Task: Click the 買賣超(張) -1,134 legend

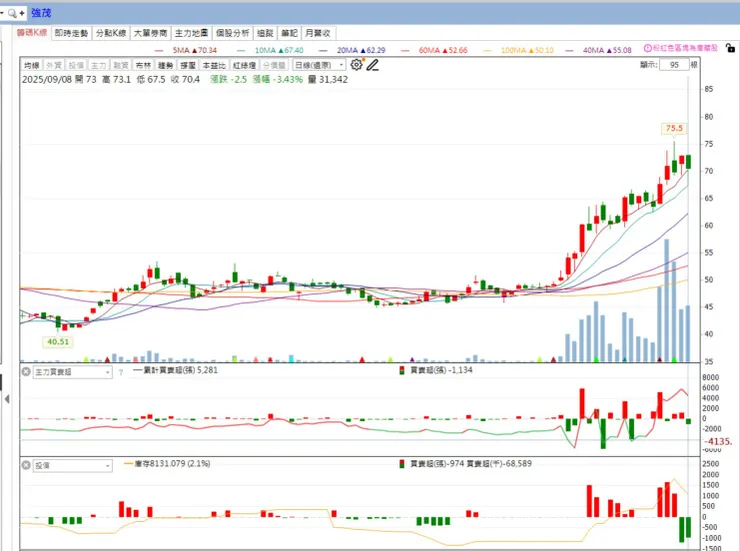Action: coord(436,370)
